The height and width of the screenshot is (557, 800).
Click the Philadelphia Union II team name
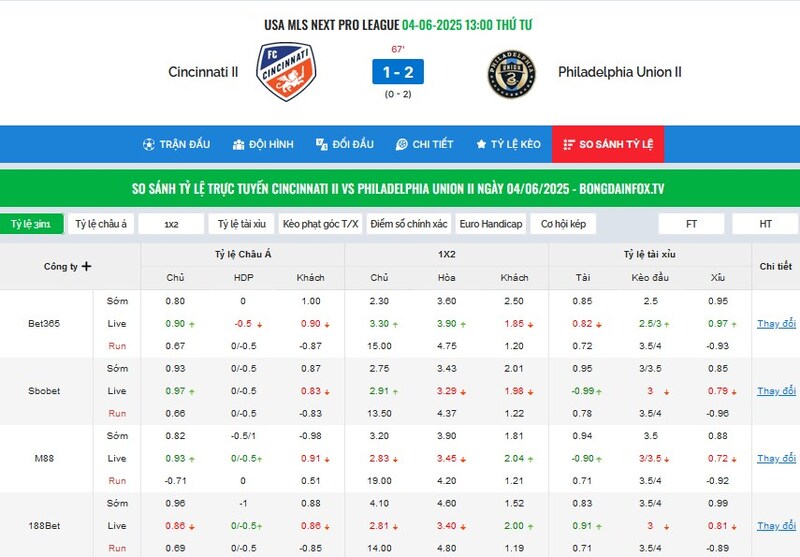tap(620, 72)
